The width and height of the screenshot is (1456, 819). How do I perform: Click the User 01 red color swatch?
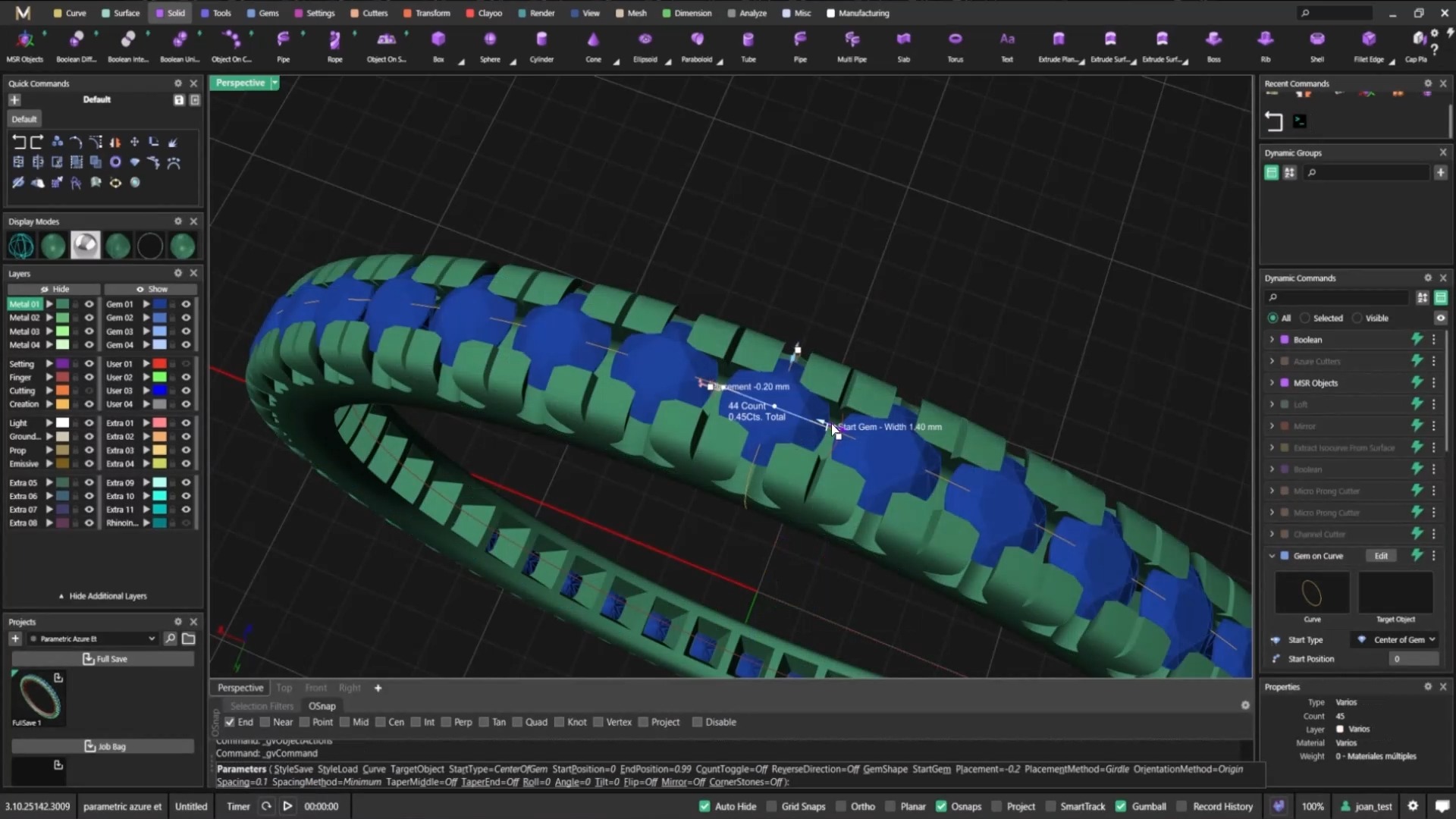pos(159,364)
